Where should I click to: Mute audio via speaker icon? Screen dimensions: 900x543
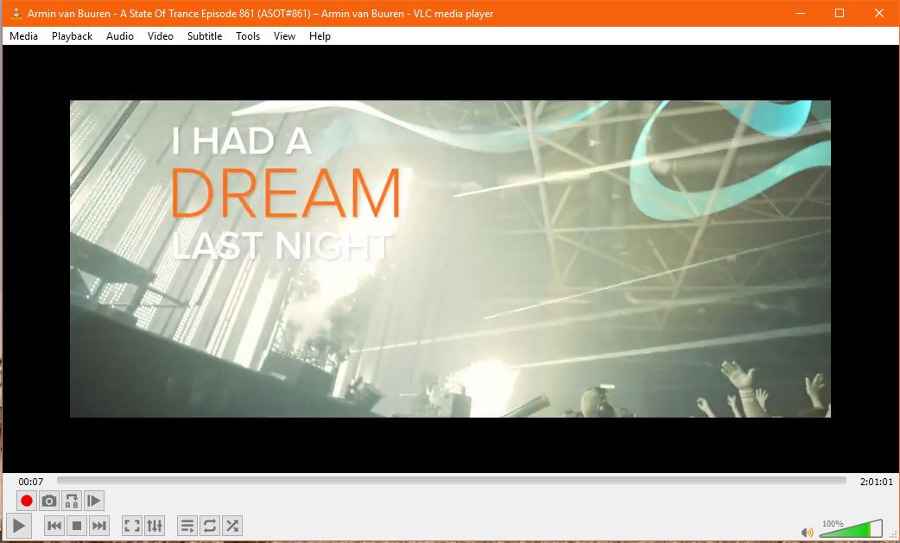coord(807,532)
